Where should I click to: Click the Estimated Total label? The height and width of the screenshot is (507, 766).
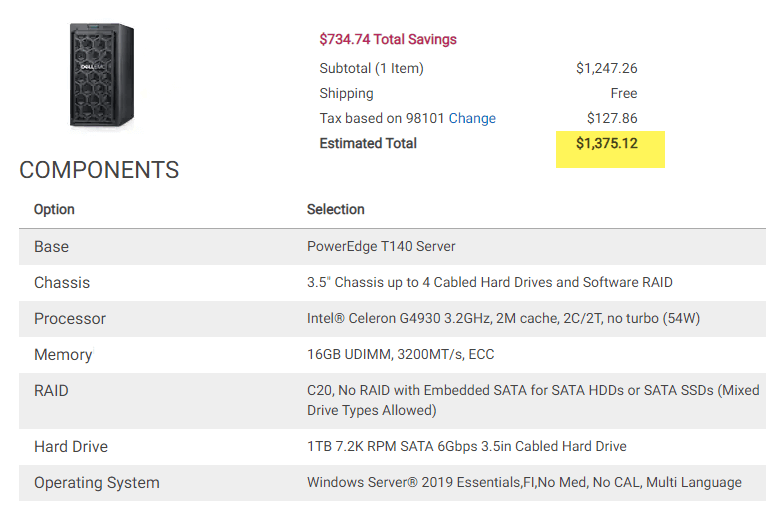click(368, 144)
